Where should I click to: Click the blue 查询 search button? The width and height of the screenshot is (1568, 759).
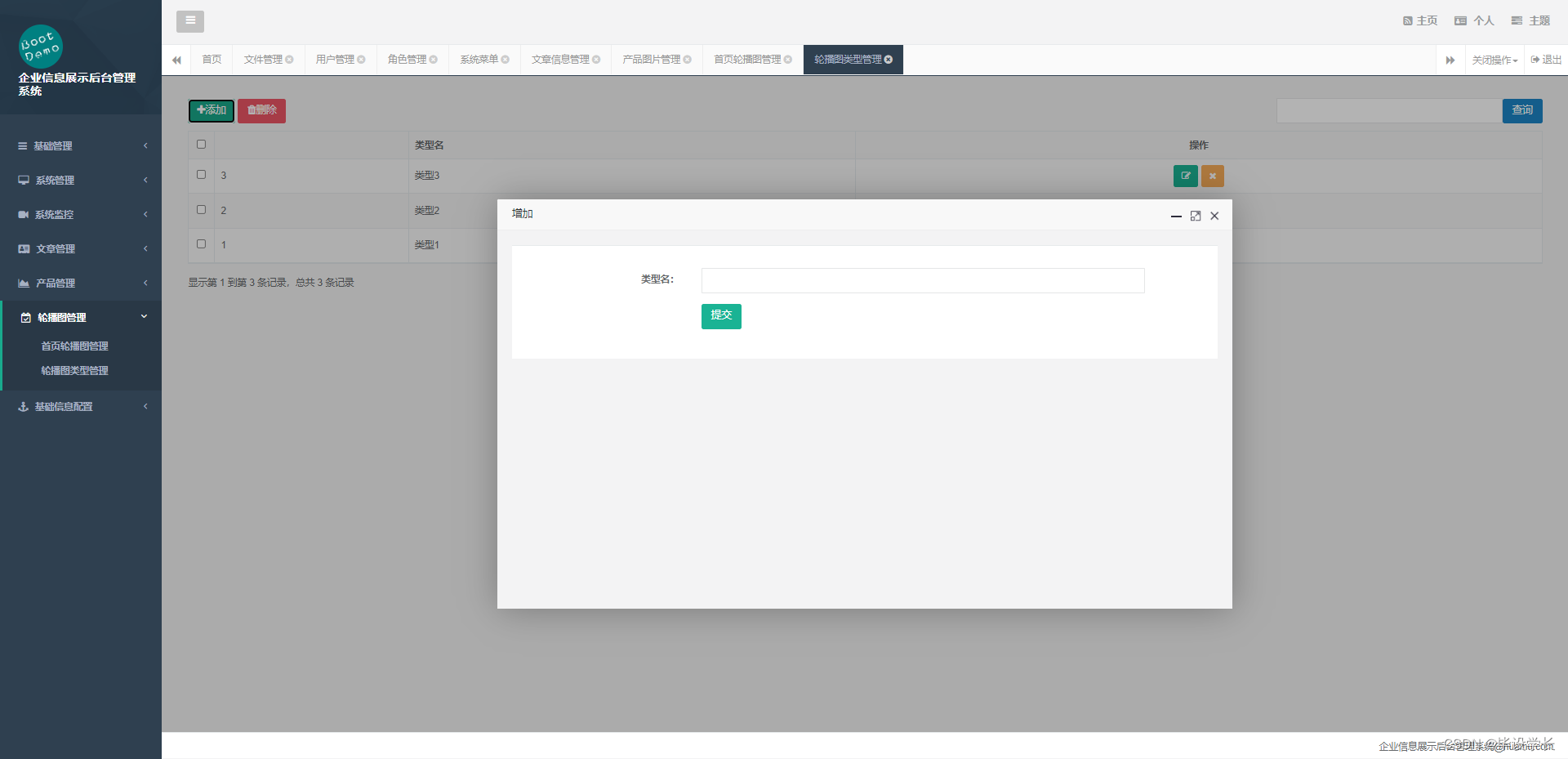(x=1522, y=110)
